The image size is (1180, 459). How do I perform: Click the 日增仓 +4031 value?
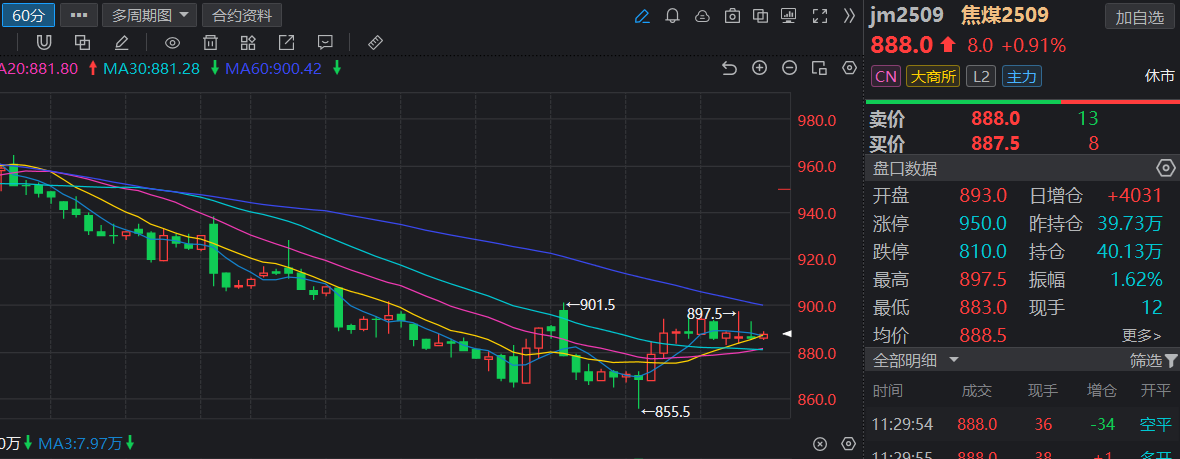[x=1135, y=196]
